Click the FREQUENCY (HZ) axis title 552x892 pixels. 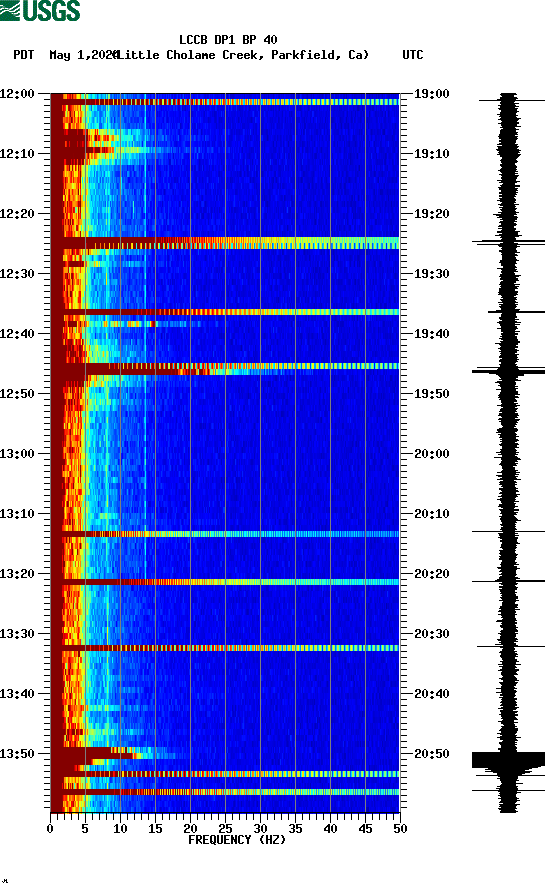(x=237, y=840)
